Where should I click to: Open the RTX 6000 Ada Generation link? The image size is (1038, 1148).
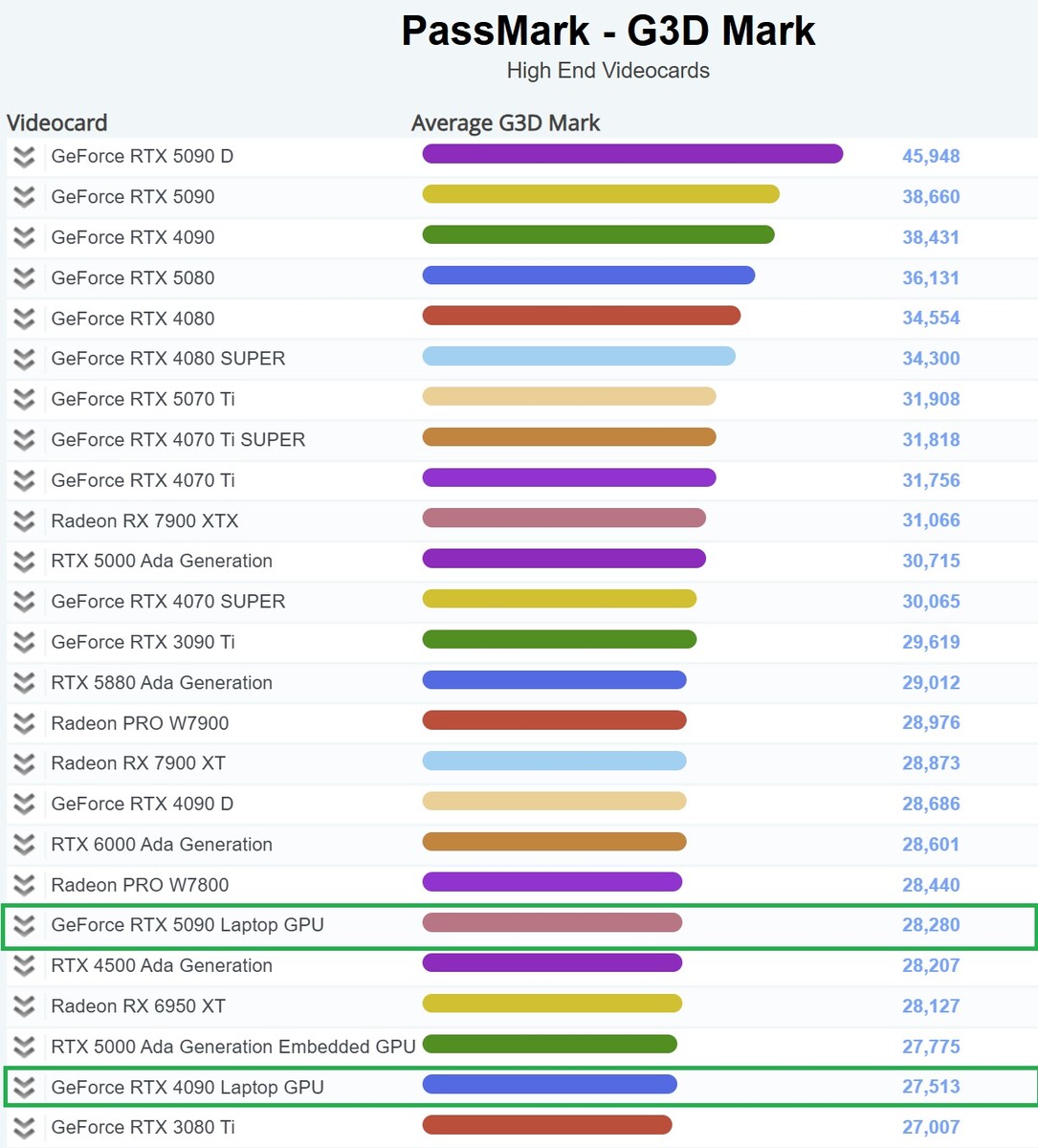[x=162, y=845]
